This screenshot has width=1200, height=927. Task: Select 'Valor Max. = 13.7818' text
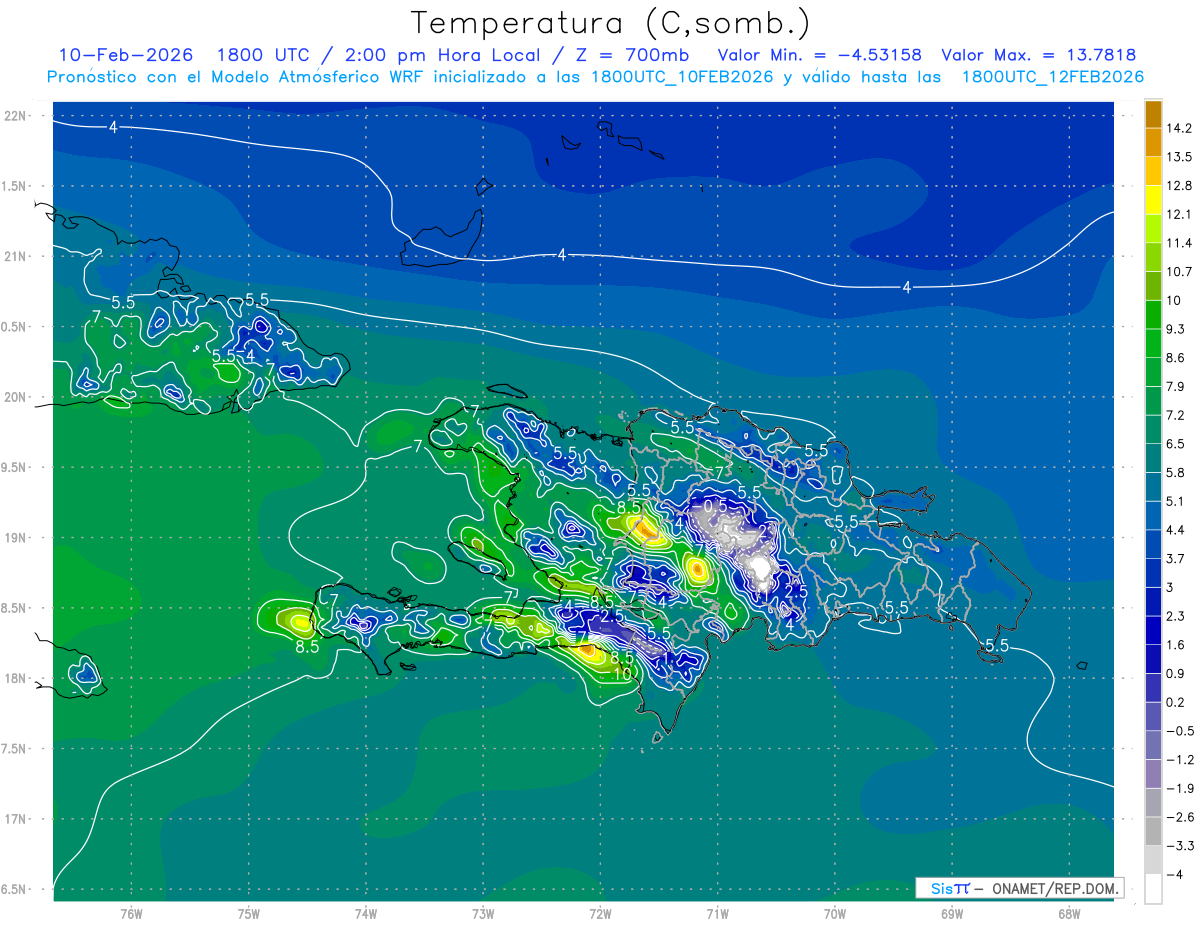(x=1038, y=55)
